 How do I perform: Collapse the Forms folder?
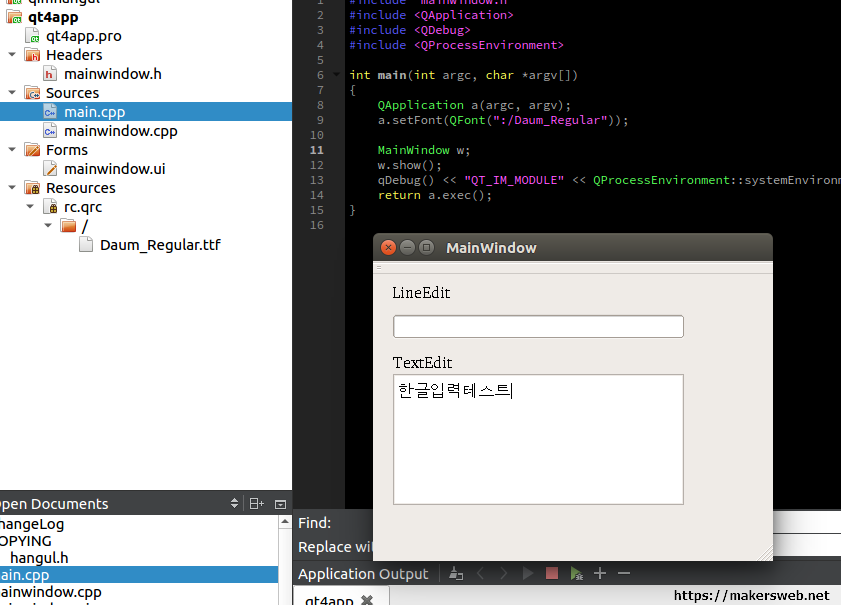click(12, 149)
